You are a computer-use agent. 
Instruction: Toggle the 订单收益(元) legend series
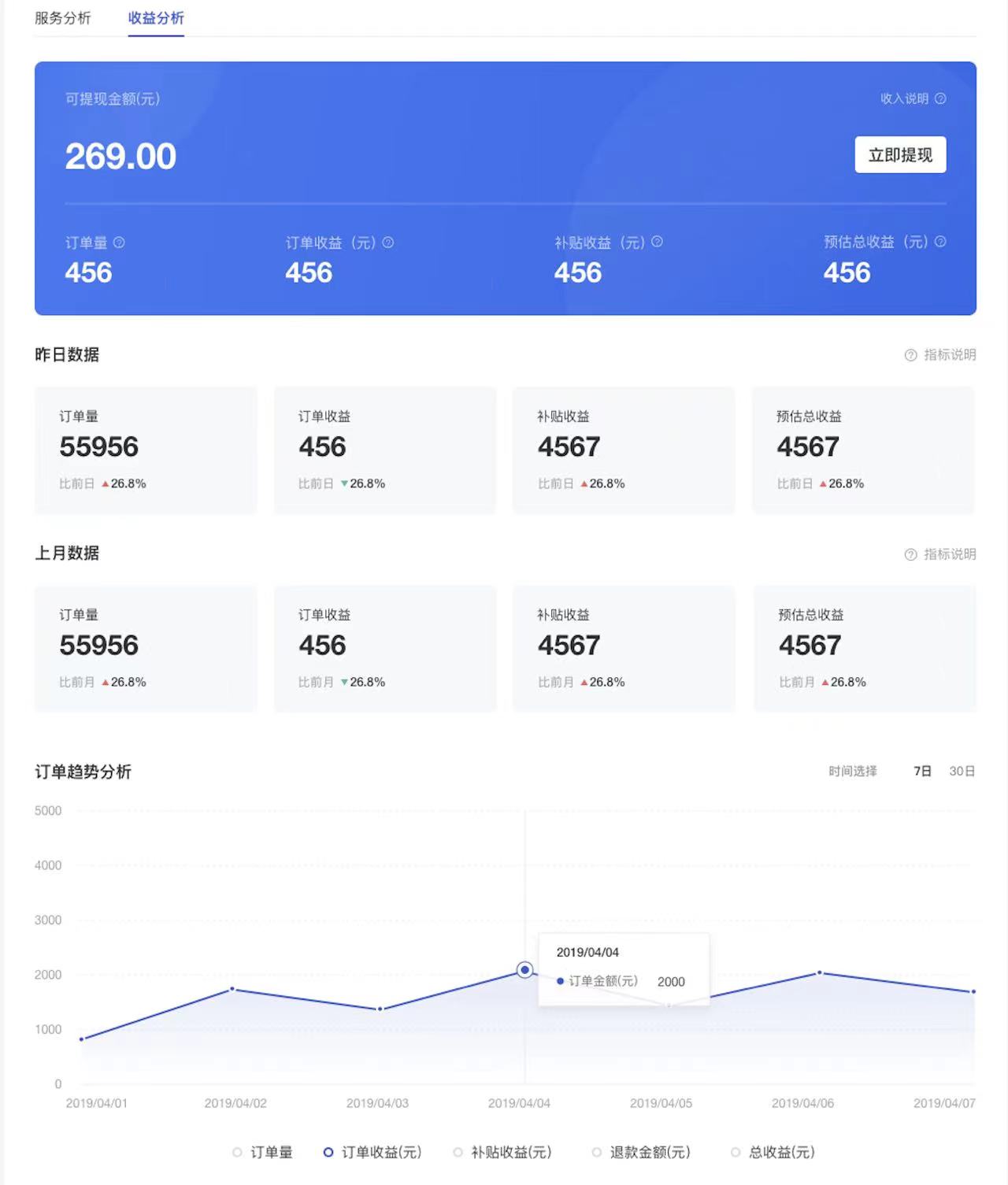coord(372,1152)
